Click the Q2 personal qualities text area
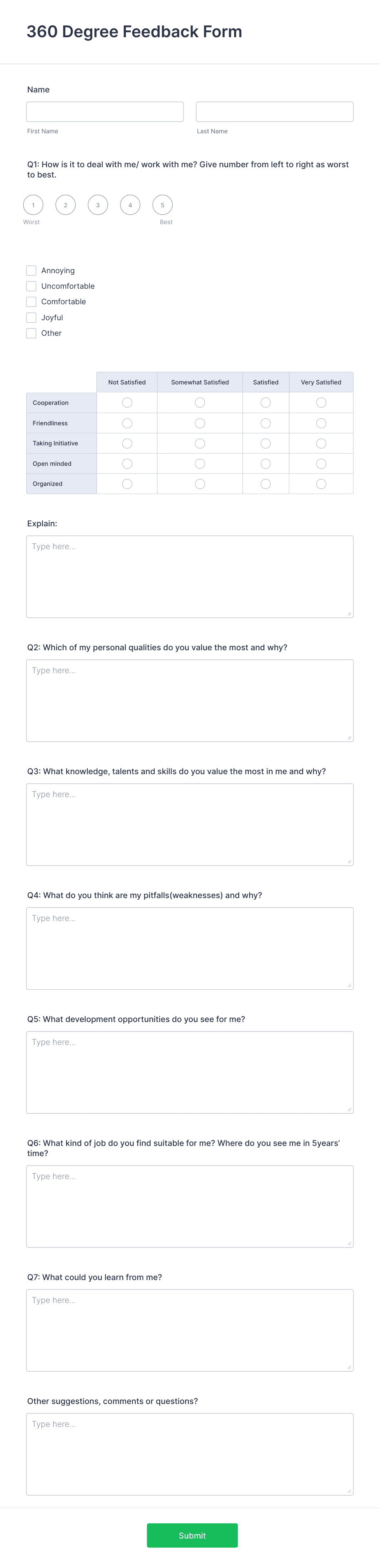 point(190,701)
